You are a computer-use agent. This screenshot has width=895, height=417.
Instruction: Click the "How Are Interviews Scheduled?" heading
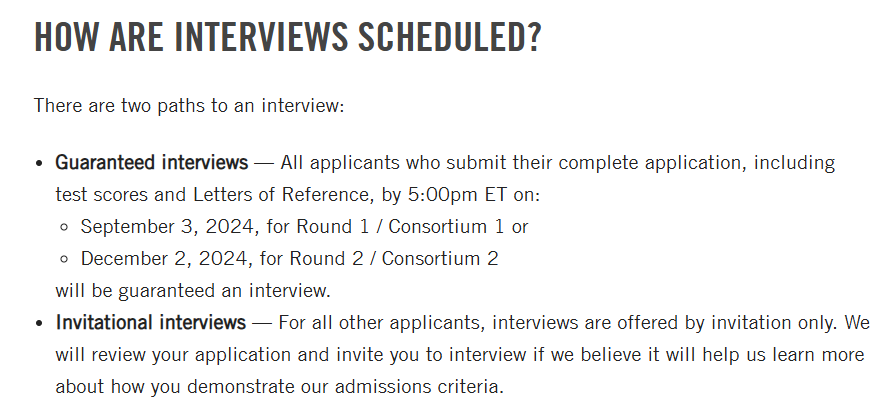(x=288, y=37)
